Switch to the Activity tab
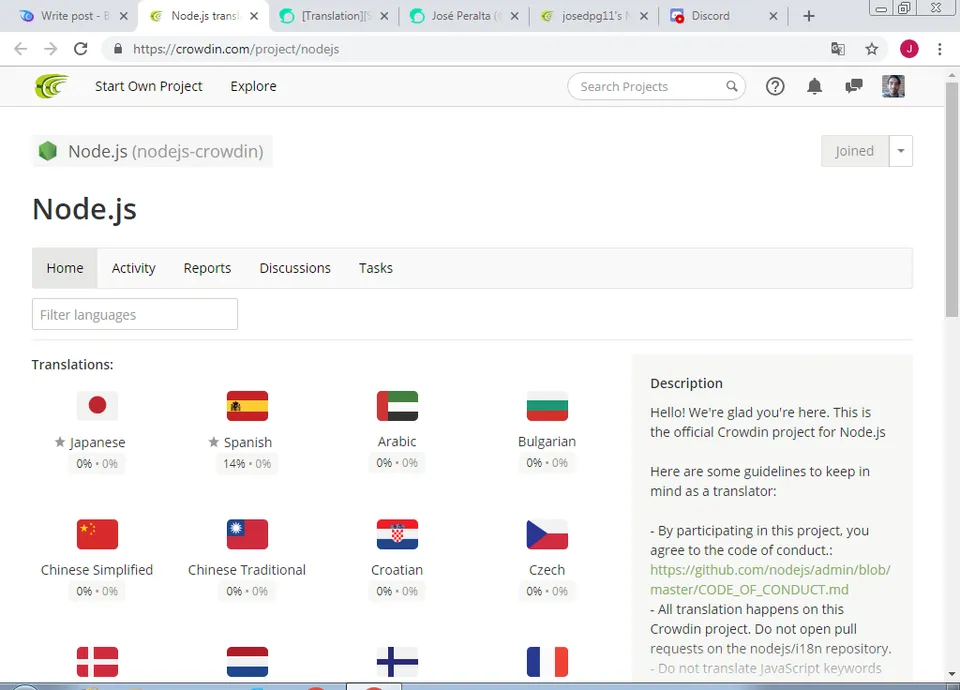 coord(133,268)
